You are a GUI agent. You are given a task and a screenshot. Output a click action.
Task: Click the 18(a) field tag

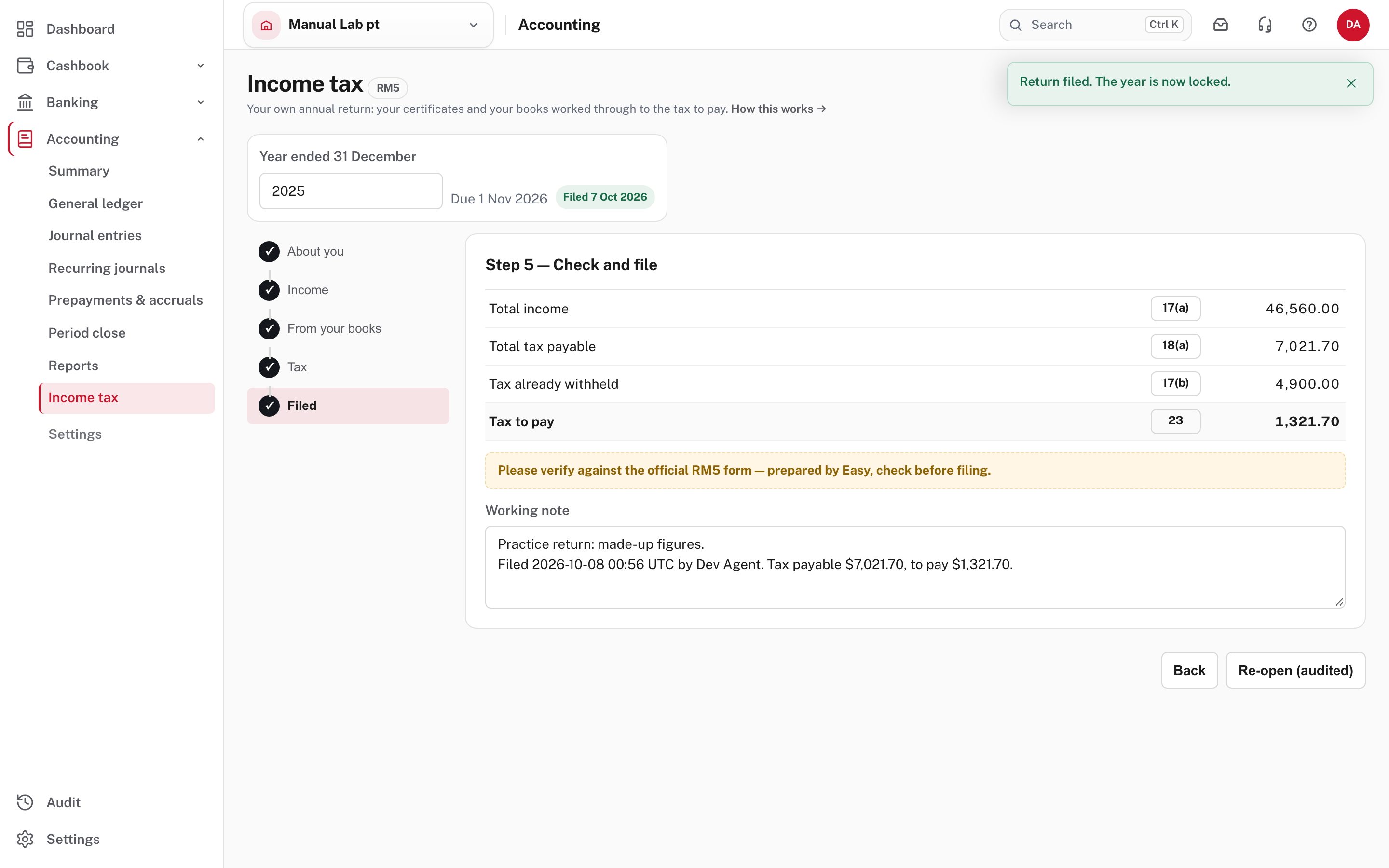point(1175,346)
